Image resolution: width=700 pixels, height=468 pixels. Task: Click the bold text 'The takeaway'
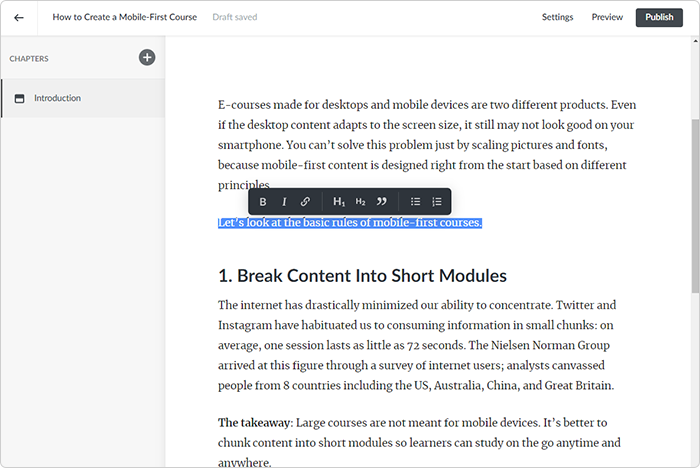(254, 422)
